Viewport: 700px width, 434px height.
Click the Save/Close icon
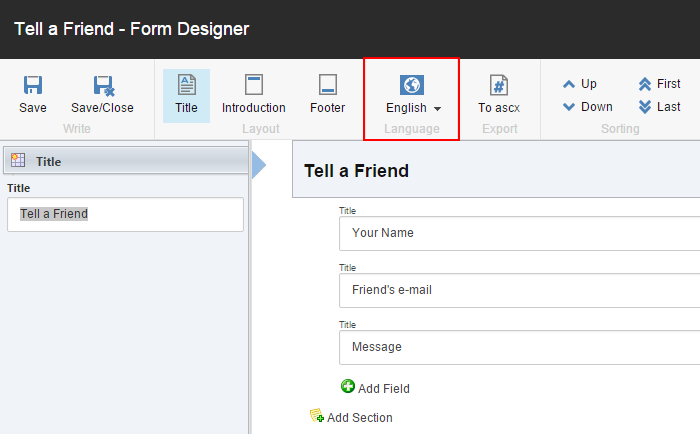point(102,85)
